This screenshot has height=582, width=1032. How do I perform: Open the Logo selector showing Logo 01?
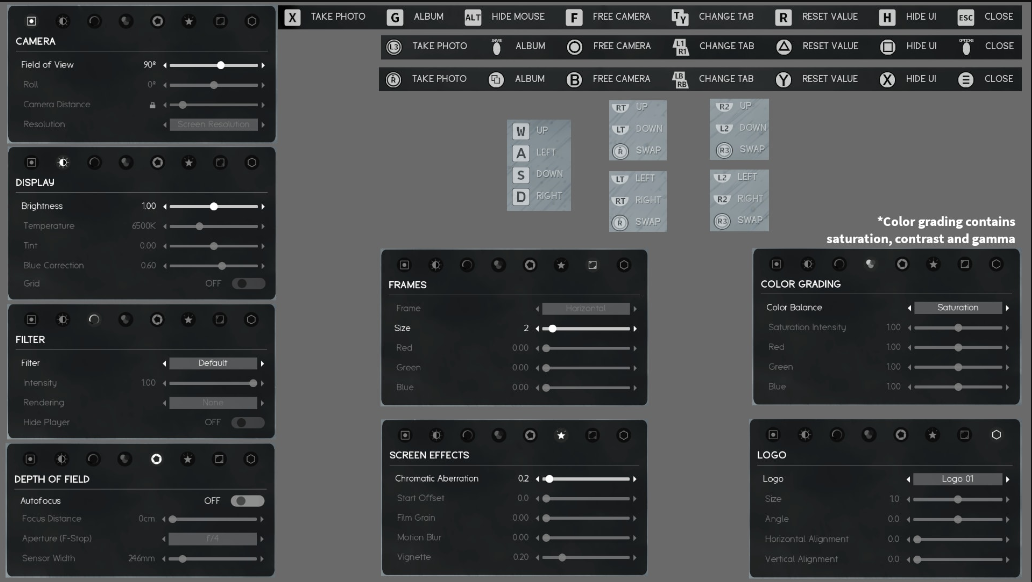coord(958,479)
